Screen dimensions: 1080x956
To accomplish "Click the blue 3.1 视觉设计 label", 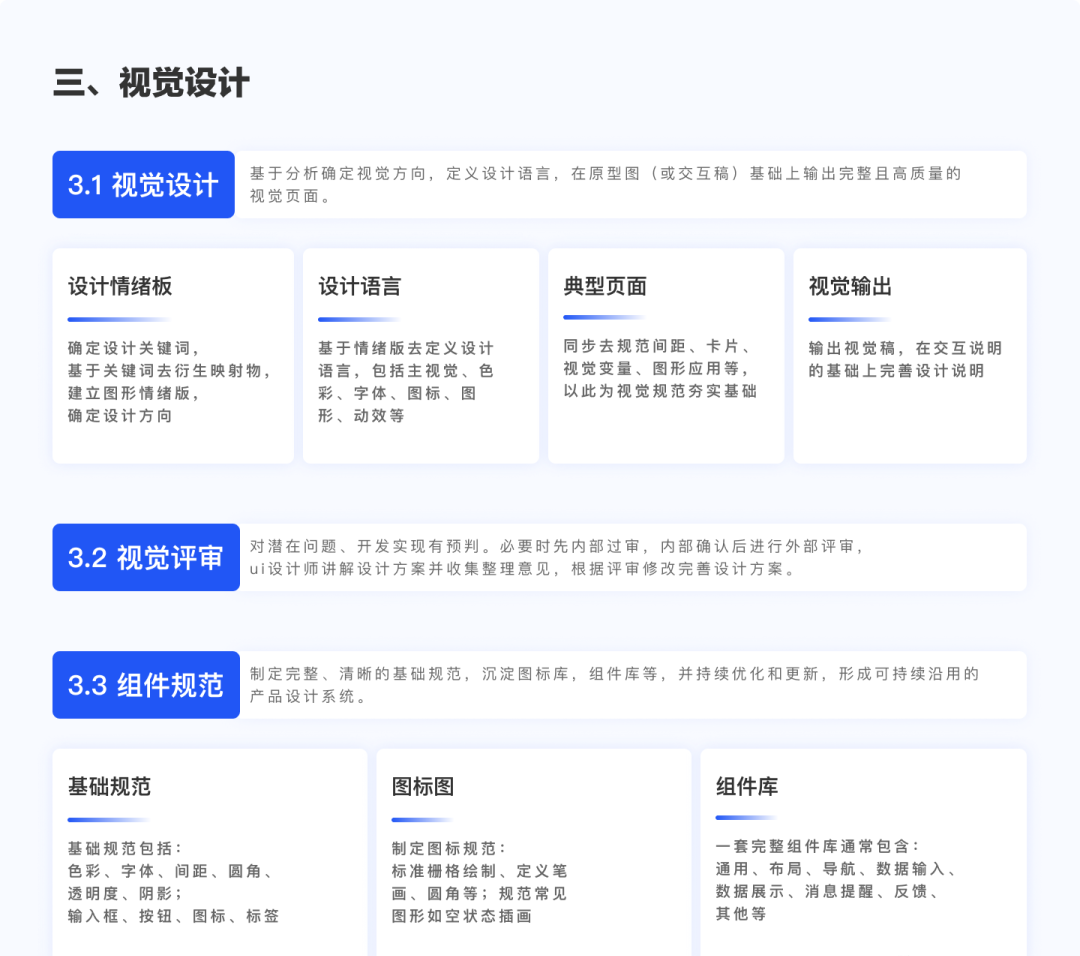I will click(x=143, y=185).
